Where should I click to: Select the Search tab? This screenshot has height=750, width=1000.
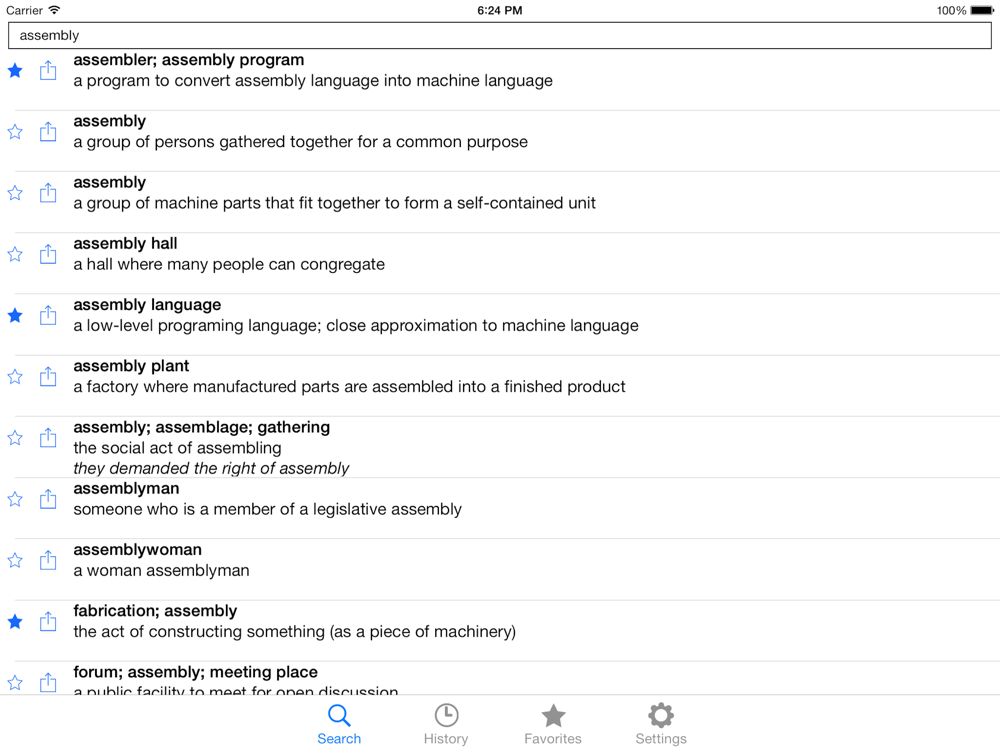[x=339, y=724]
